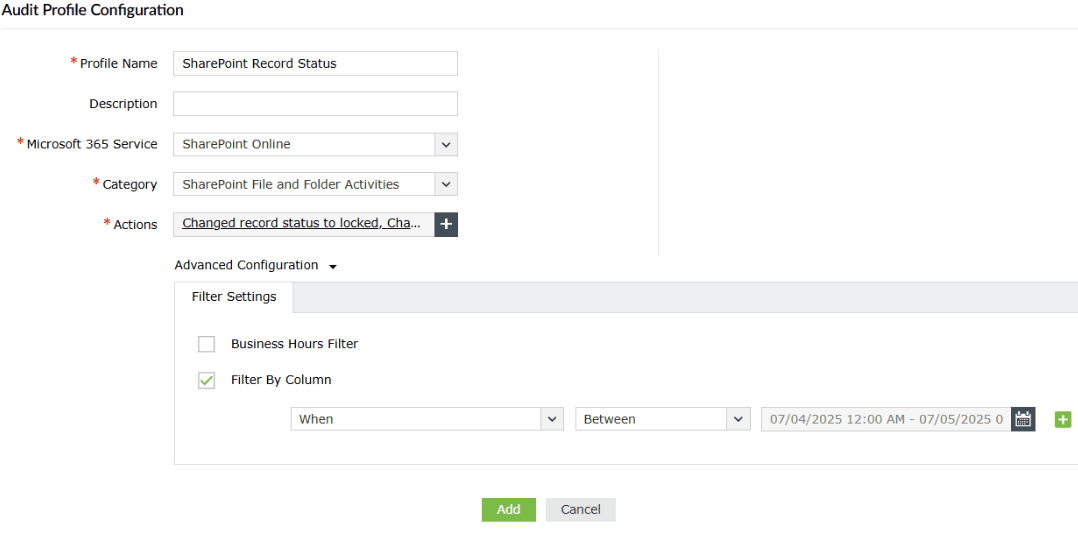Click the date range input field
Screen dimensions: 1078x538
click(x=886, y=419)
